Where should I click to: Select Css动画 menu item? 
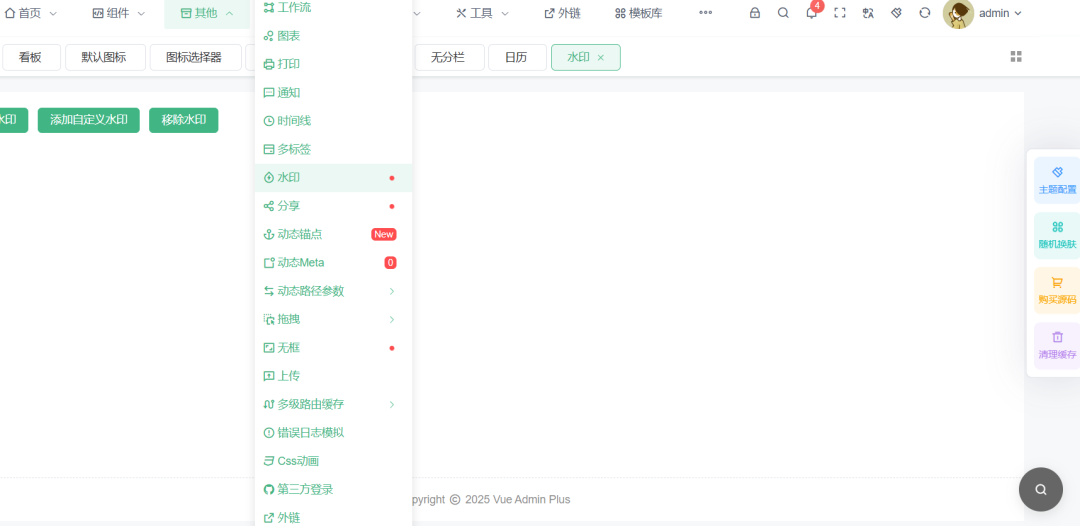point(333,461)
